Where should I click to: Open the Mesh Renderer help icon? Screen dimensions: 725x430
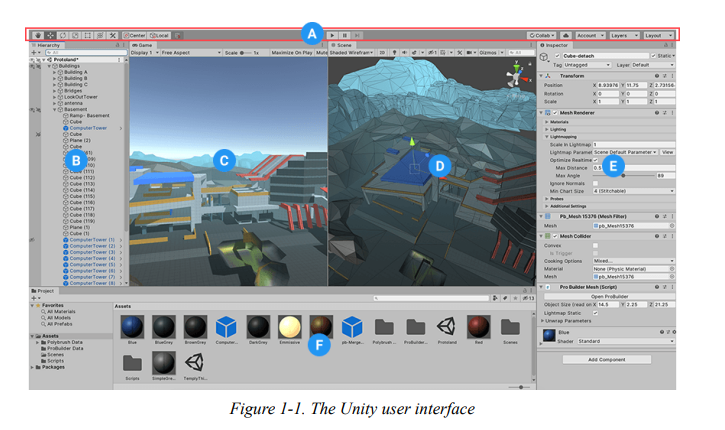[x=657, y=113]
